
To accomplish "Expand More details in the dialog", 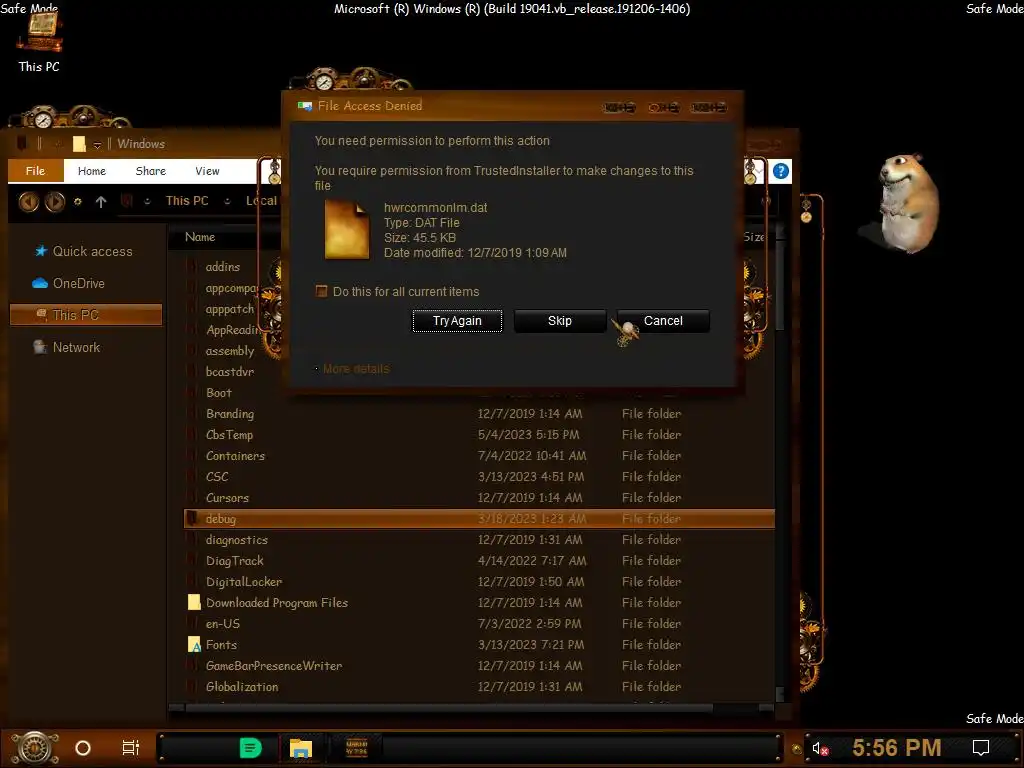I will [x=356, y=369].
